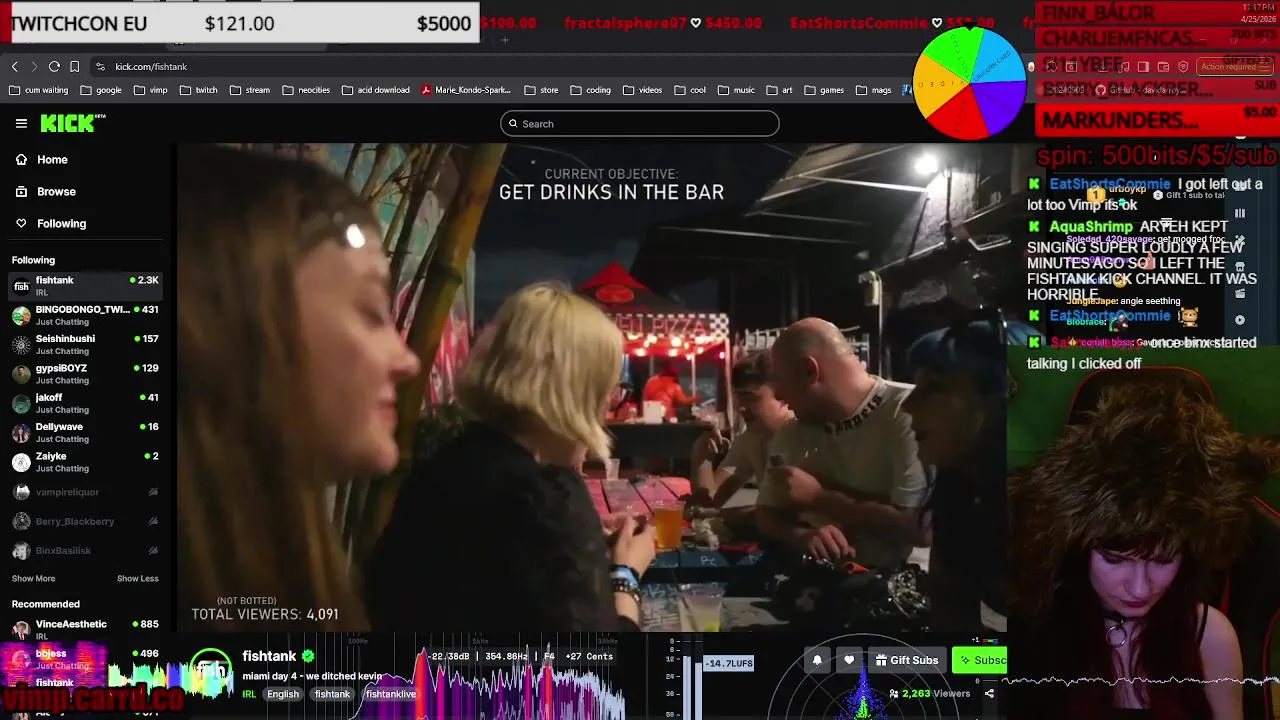The height and width of the screenshot is (720, 1280).
Task: Select fishtank channel in Following list
Action: (85, 286)
